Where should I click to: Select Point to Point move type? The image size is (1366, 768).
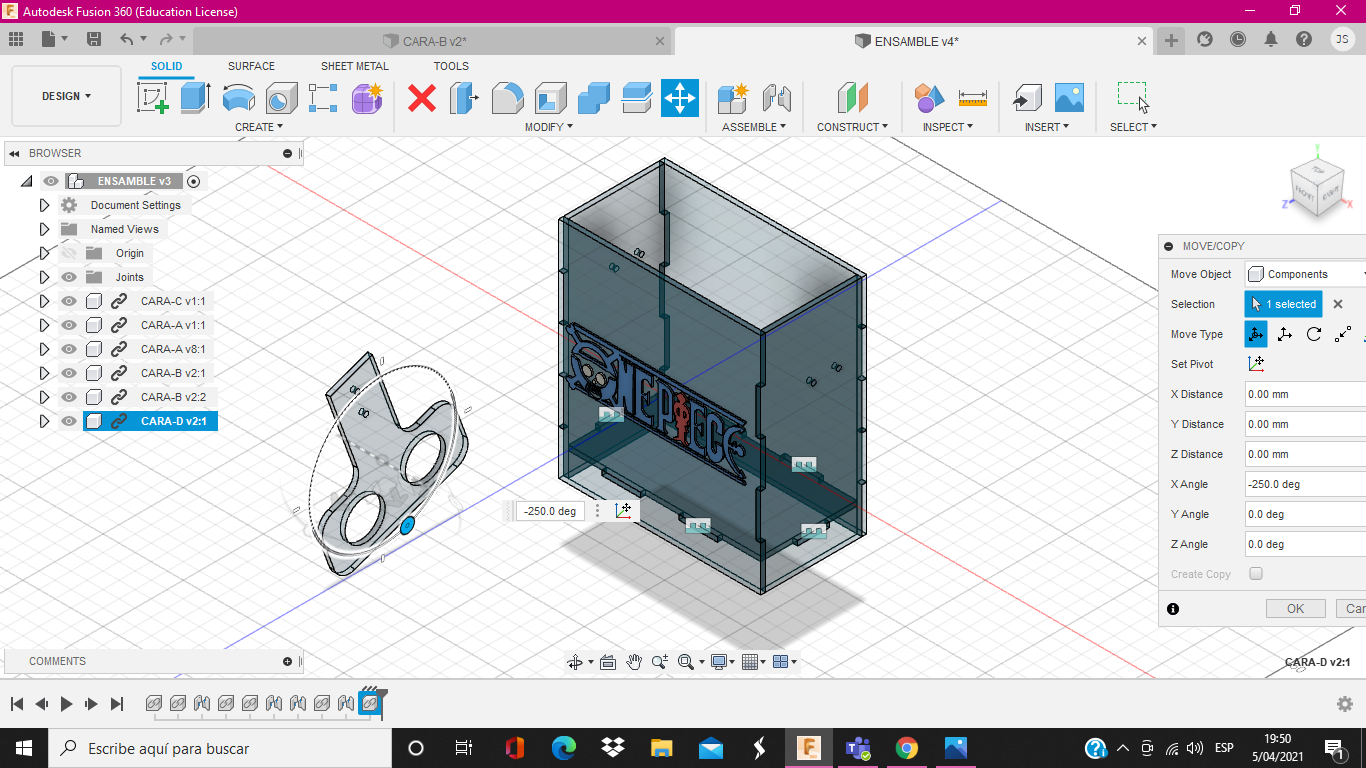coord(1343,334)
